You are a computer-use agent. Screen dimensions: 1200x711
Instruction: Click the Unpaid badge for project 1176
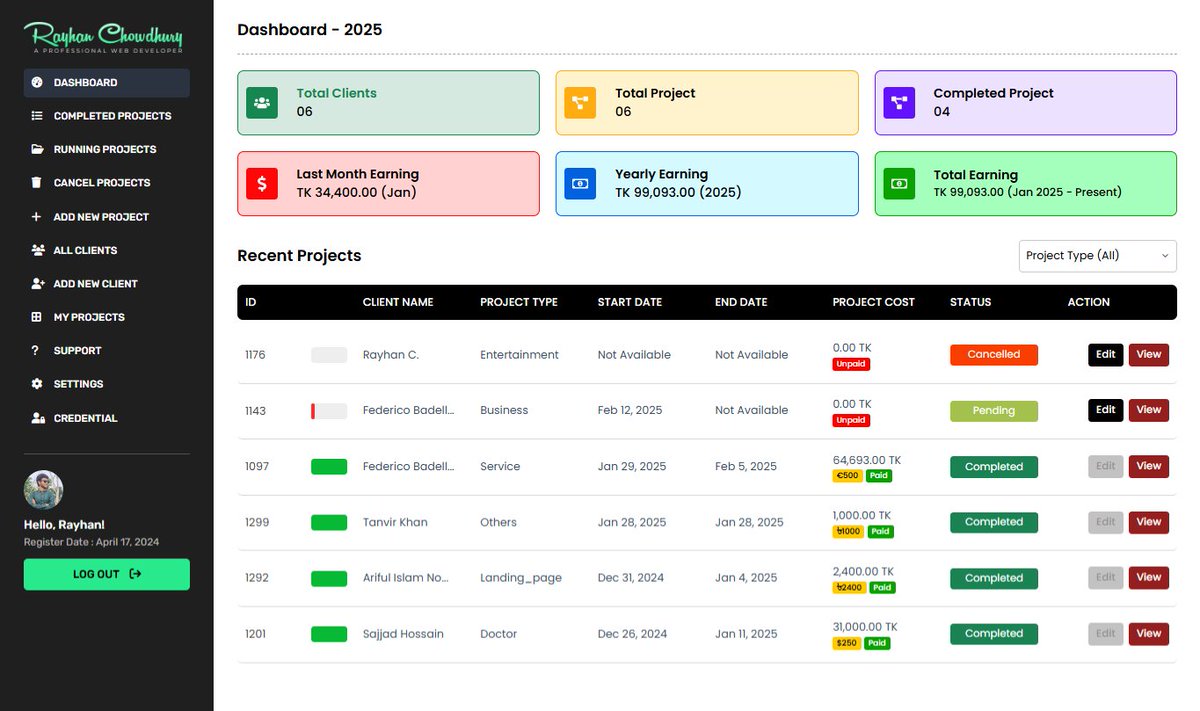click(851, 365)
